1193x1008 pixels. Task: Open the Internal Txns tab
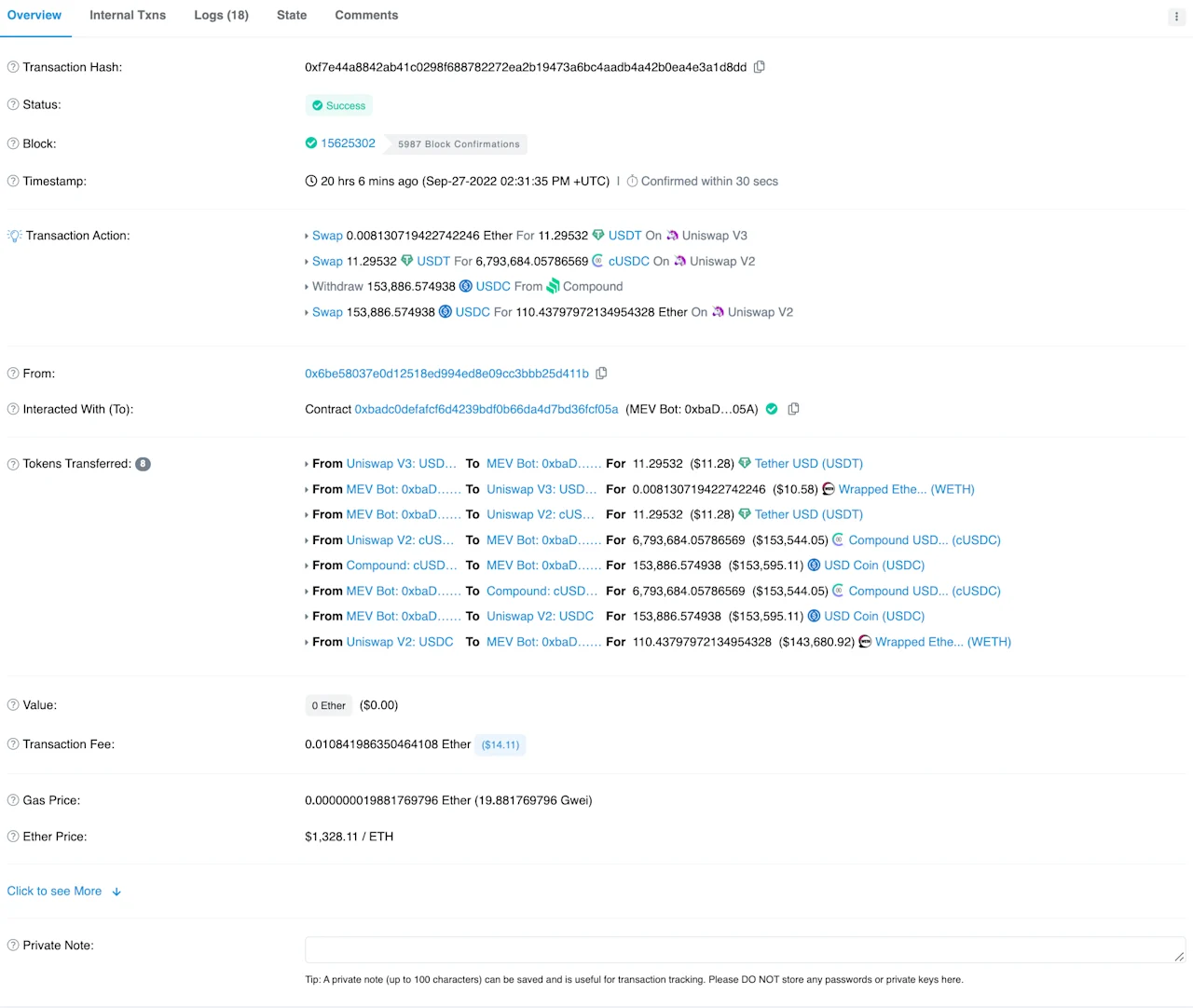coord(128,16)
